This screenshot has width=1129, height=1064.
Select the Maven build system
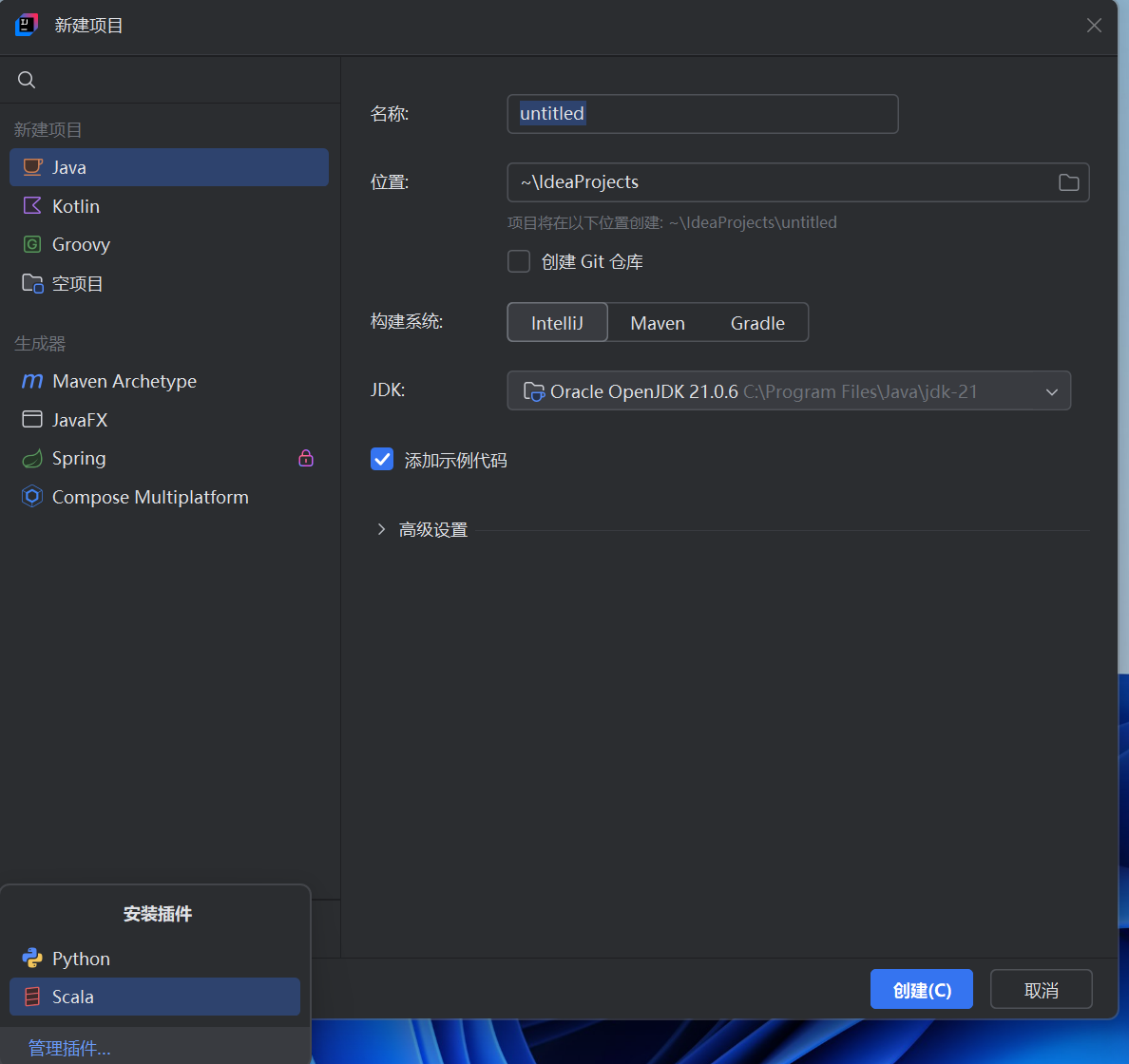click(658, 323)
